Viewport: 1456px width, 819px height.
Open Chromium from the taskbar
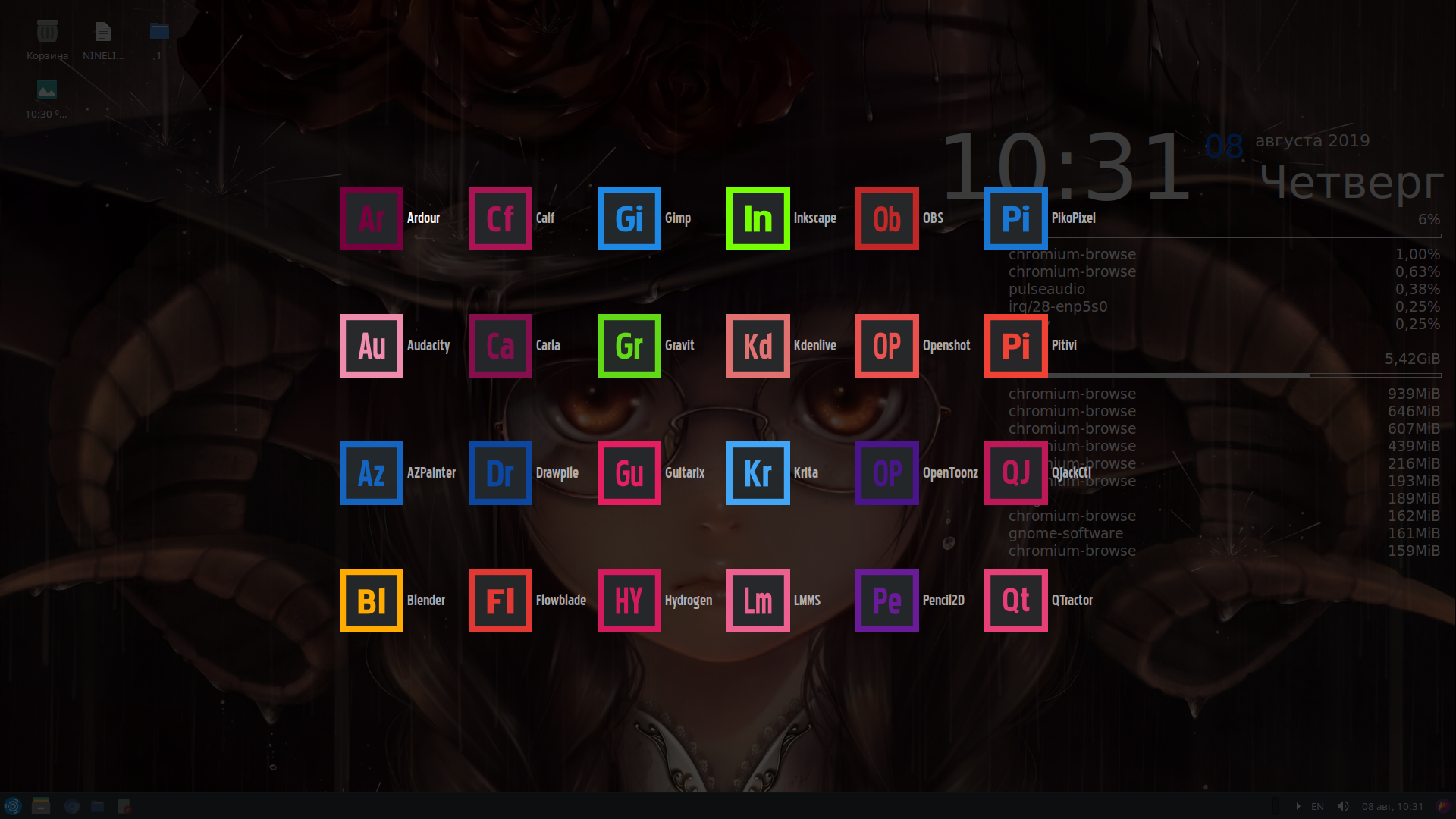pyautogui.click(x=72, y=806)
